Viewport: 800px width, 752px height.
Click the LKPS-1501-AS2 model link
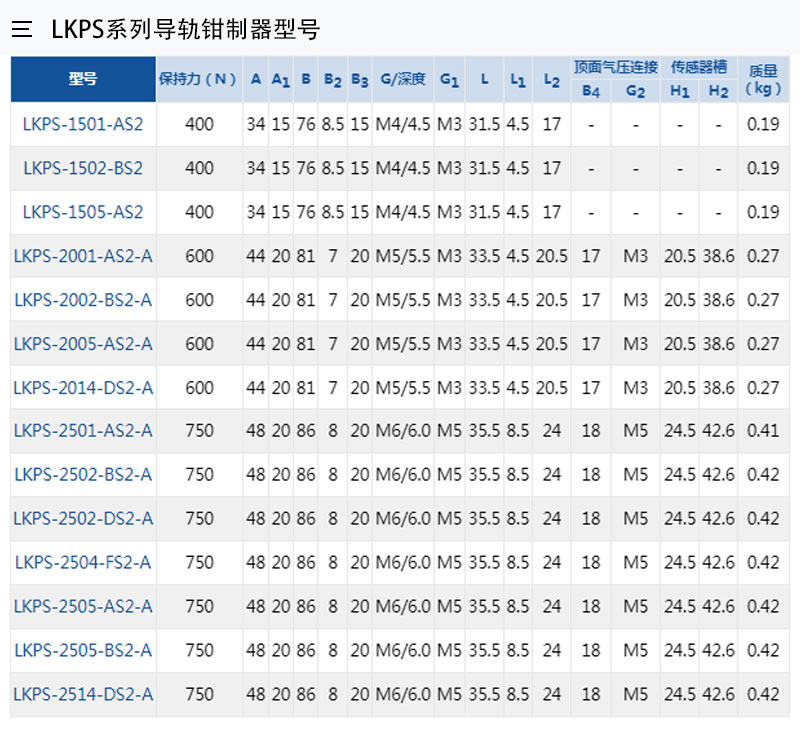83,124
